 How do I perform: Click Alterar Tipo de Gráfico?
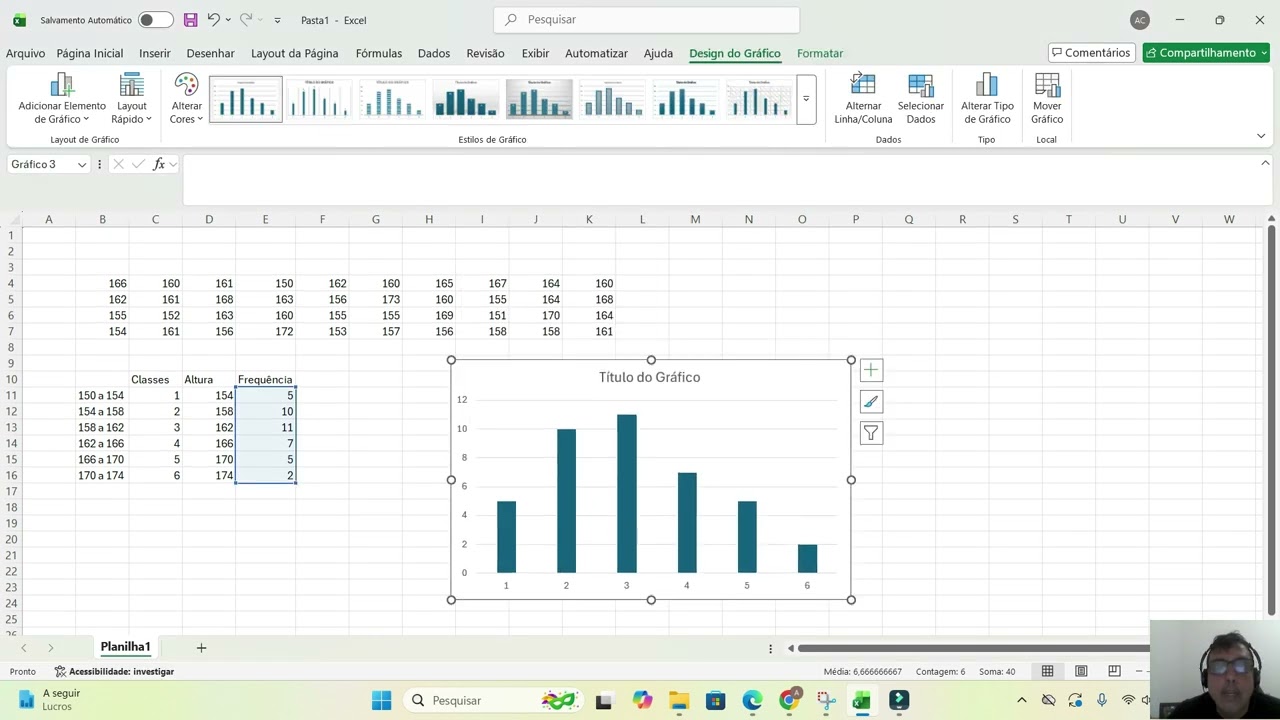(987, 99)
